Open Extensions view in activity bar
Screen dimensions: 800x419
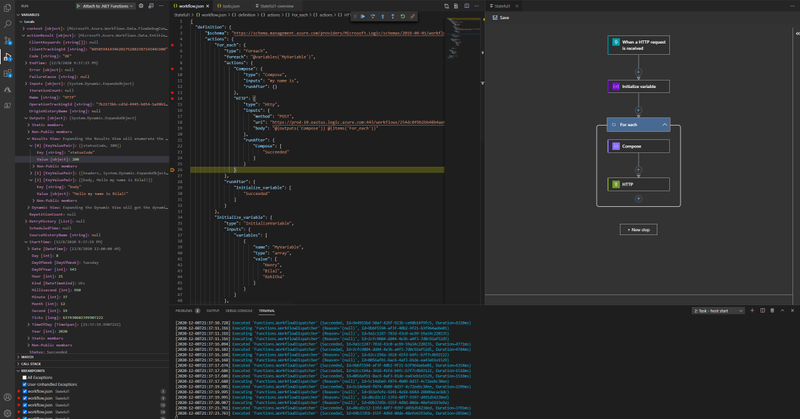[7, 73]
